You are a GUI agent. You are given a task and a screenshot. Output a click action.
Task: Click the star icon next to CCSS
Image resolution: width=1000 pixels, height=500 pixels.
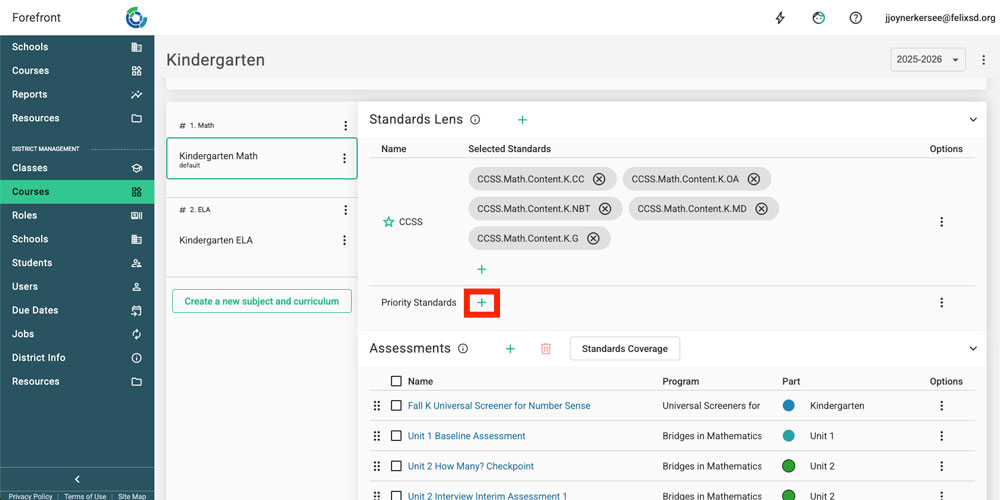click(389, 222)
